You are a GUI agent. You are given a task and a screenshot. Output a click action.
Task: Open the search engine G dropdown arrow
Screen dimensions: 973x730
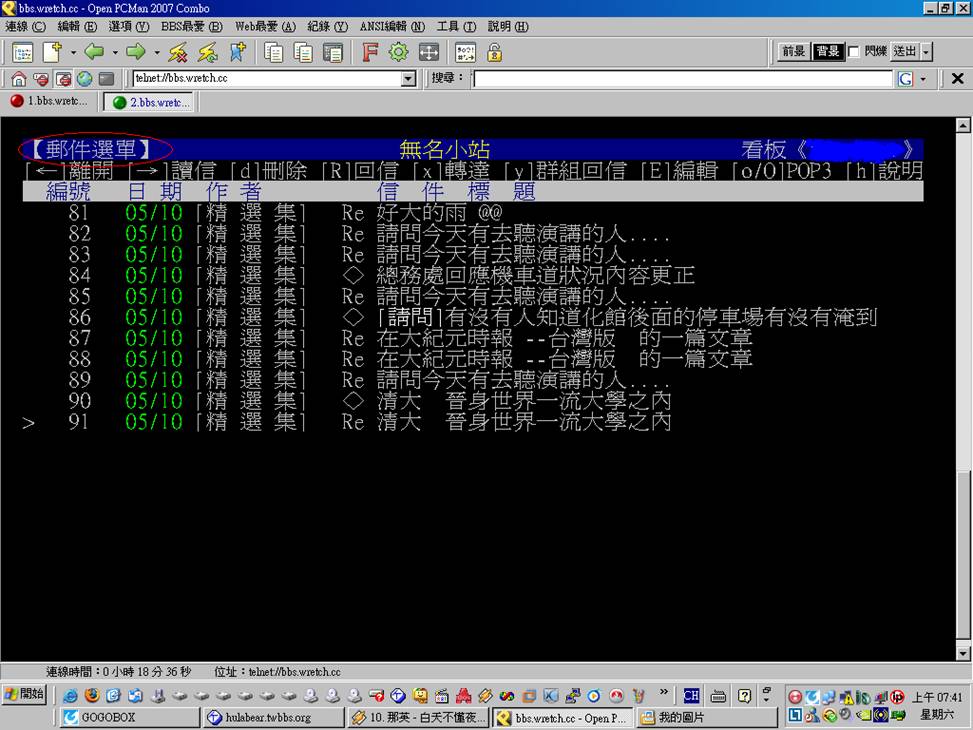[922, 79]
